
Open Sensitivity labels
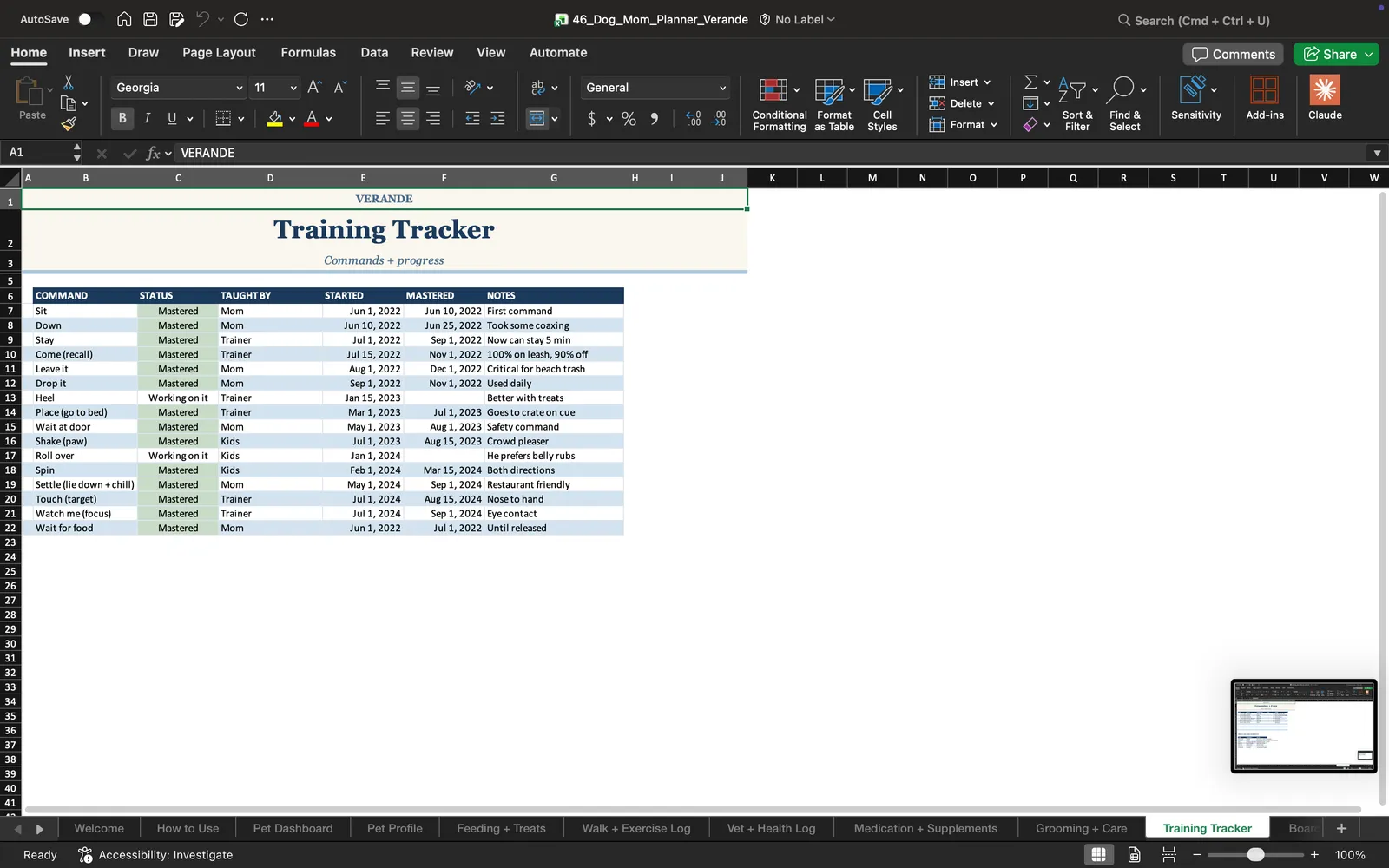(x=1195, y=98)
